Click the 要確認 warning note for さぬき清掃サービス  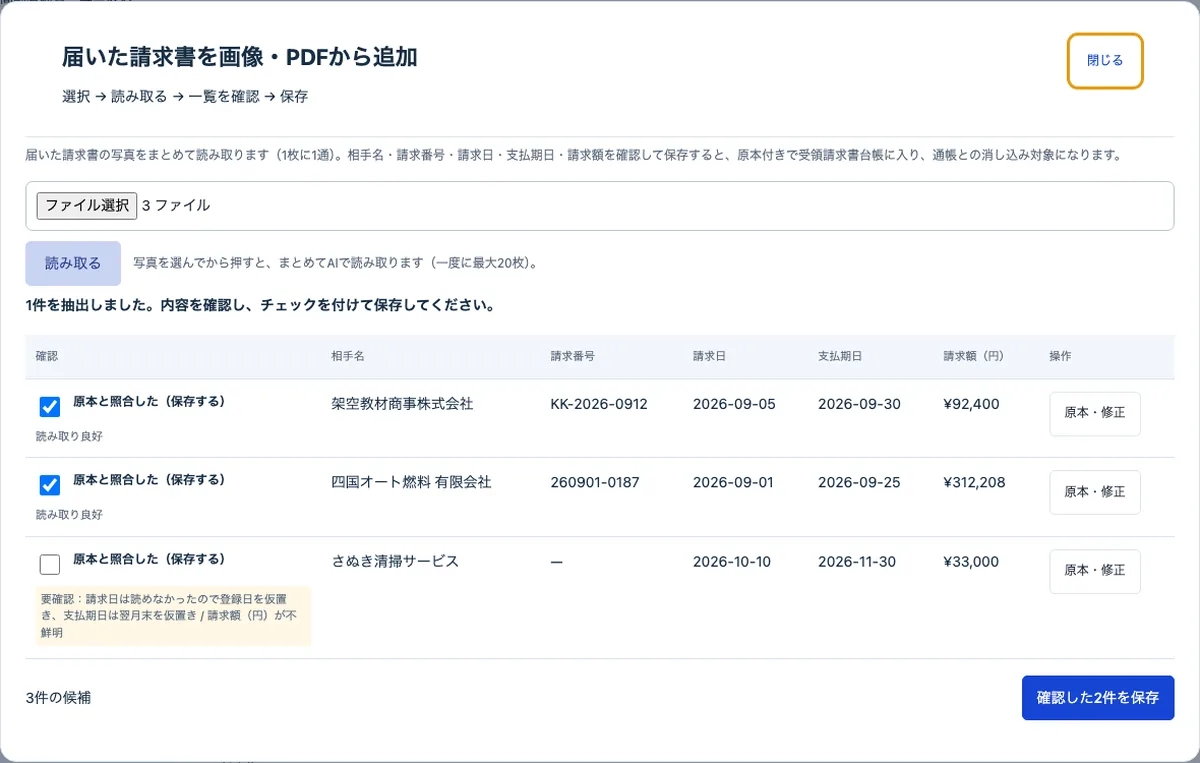pos(174,615)
